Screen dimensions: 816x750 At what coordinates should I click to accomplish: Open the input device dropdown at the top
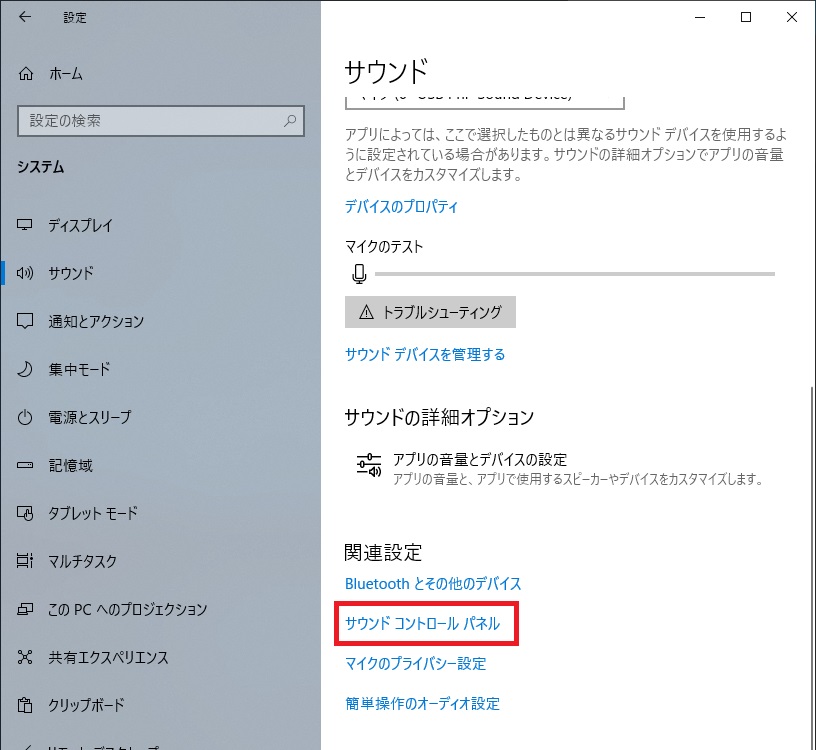484,99
